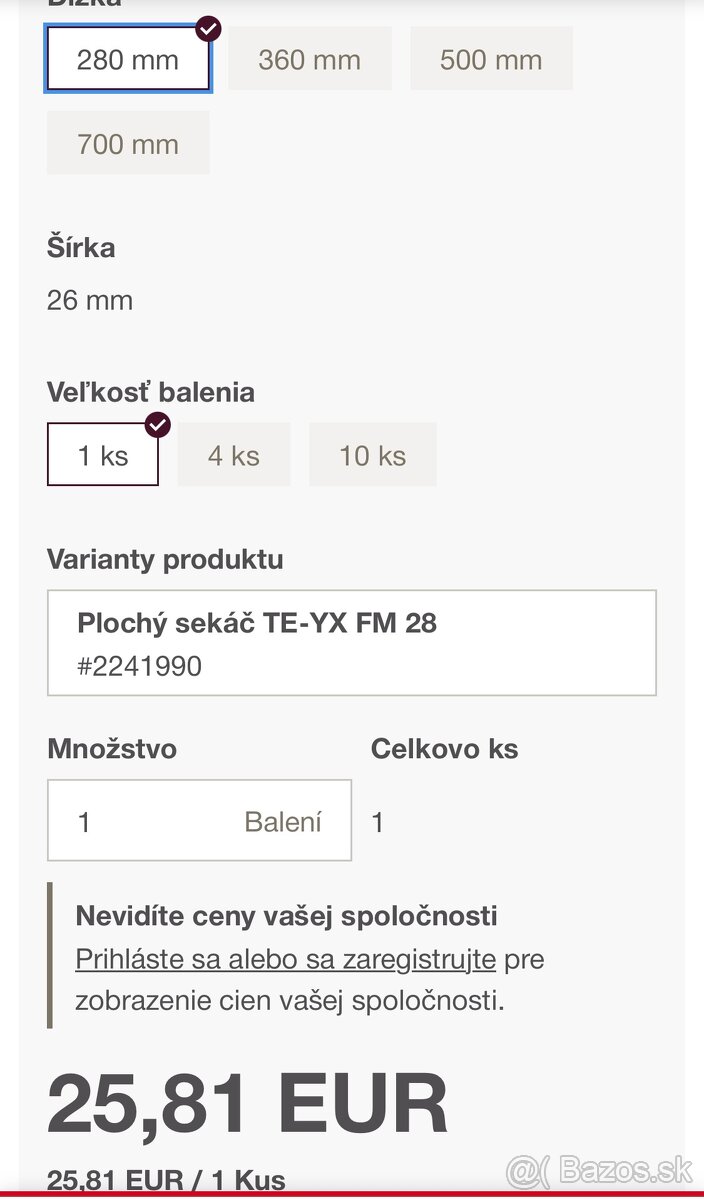The height and width of the screenshot is (1200, 704).
Task: Choose the 500 mm length option
Action: [x=491, y=60]
